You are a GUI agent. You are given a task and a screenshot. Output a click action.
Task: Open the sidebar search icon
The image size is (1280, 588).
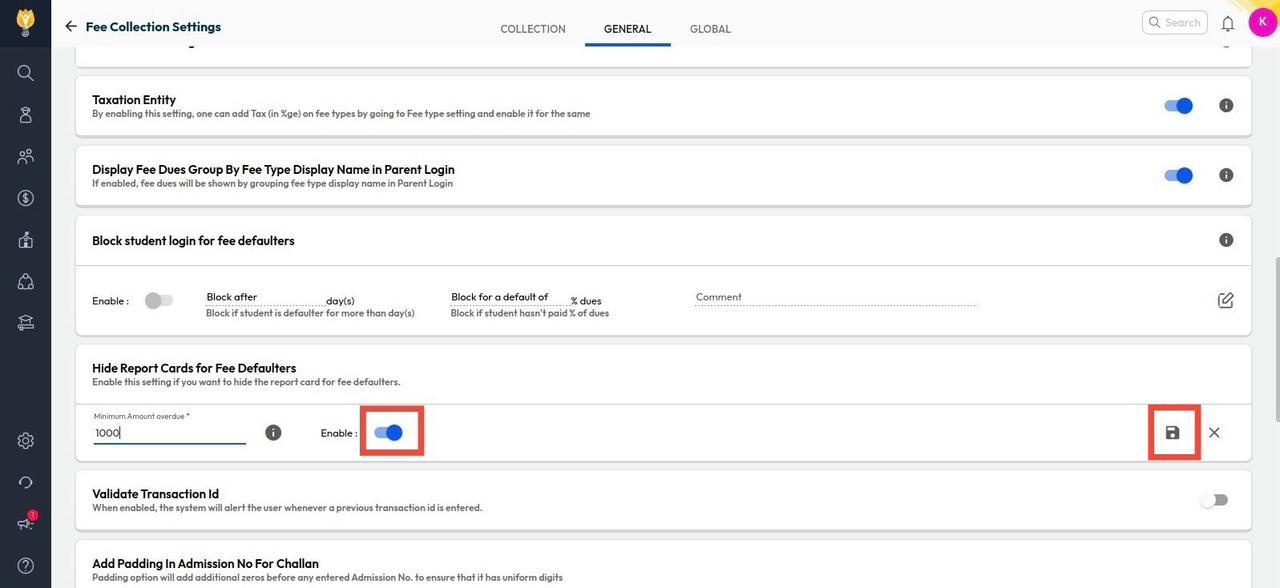26,73
